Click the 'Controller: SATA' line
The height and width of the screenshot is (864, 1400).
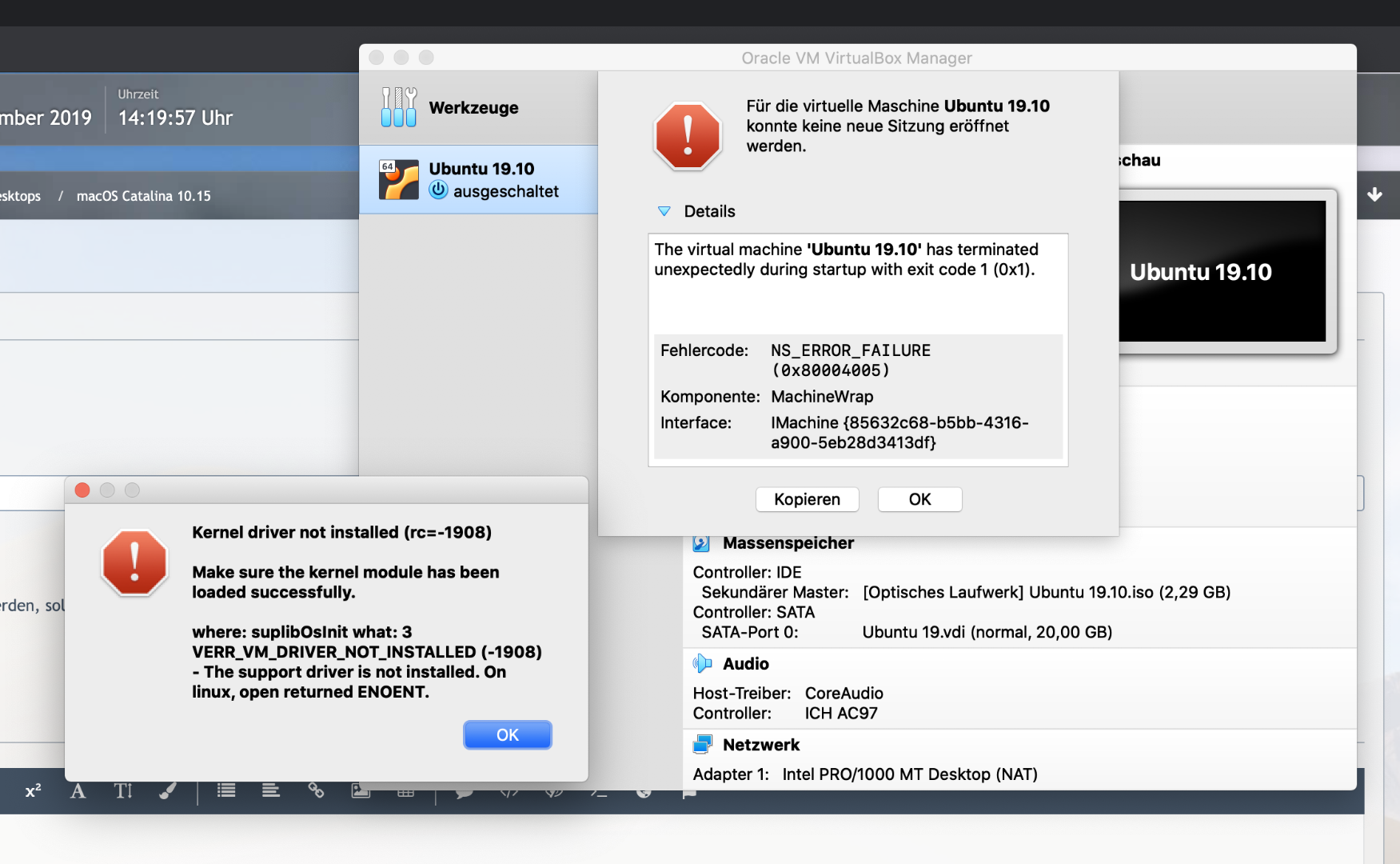[754, 613]
